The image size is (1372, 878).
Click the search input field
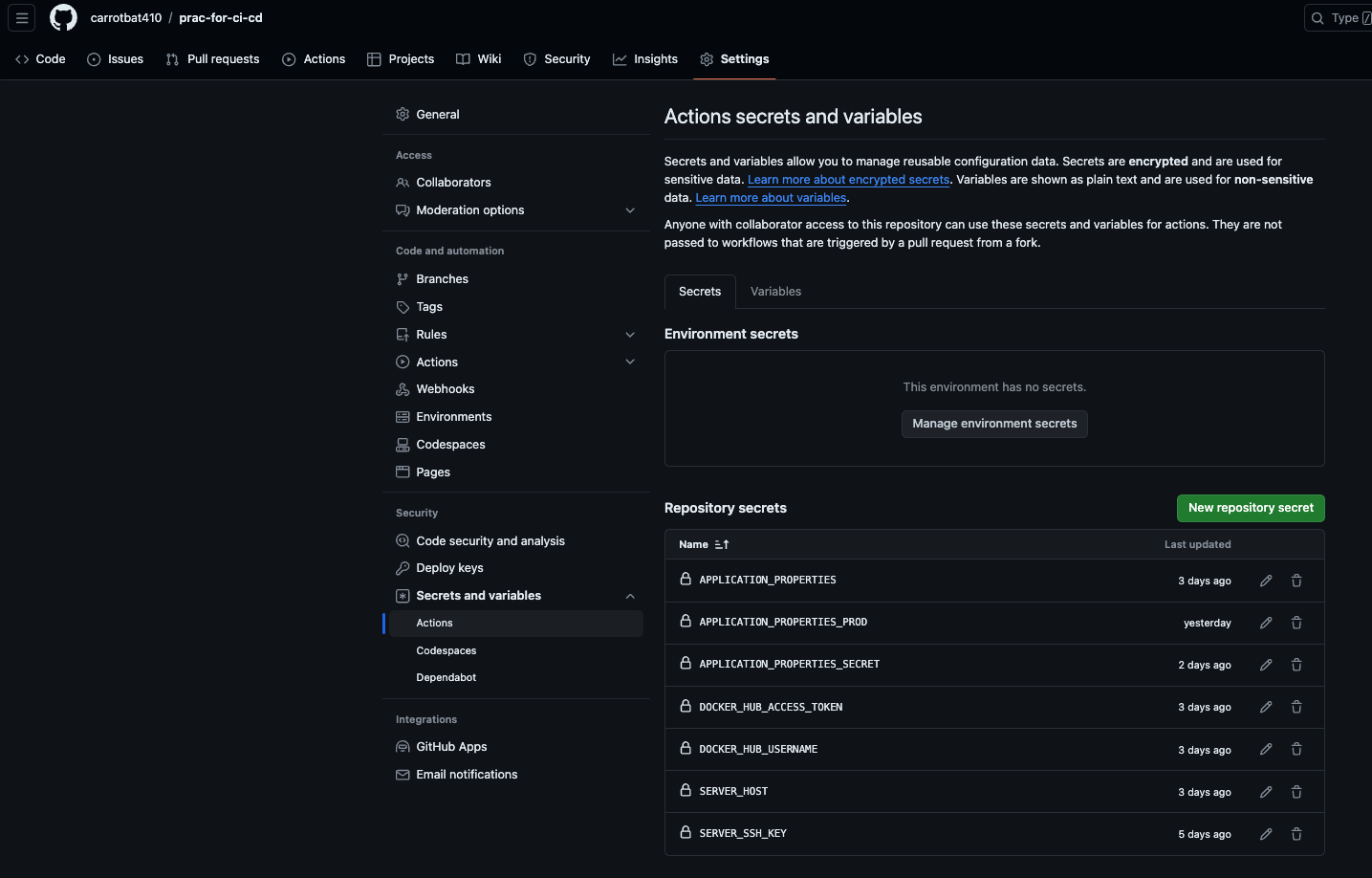click(x=1340, y=18)
